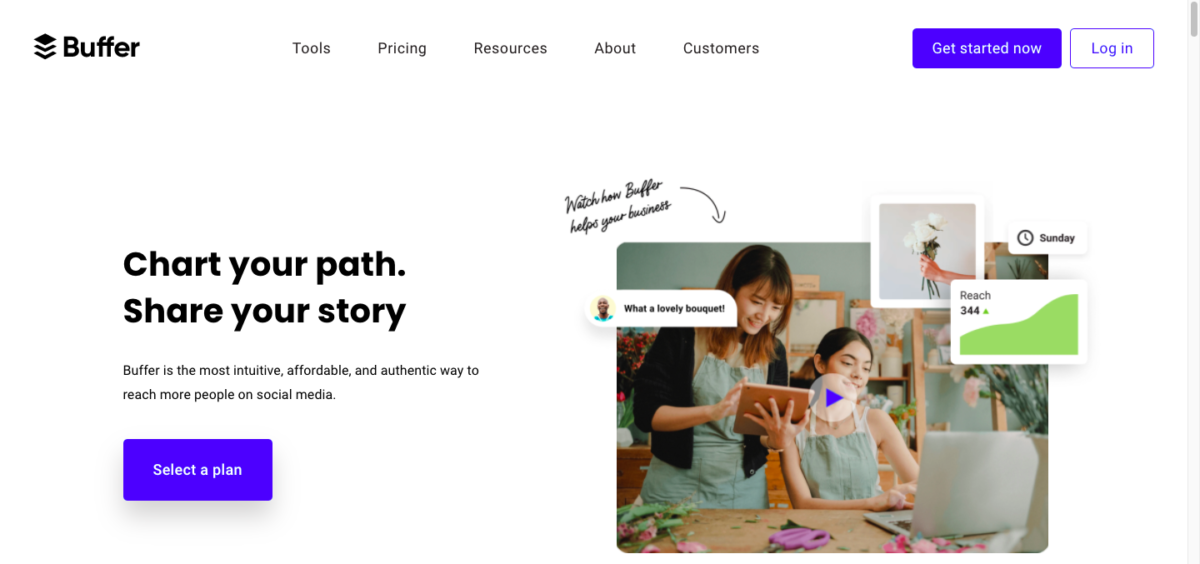Open the Resources menu

click(510, 48)
